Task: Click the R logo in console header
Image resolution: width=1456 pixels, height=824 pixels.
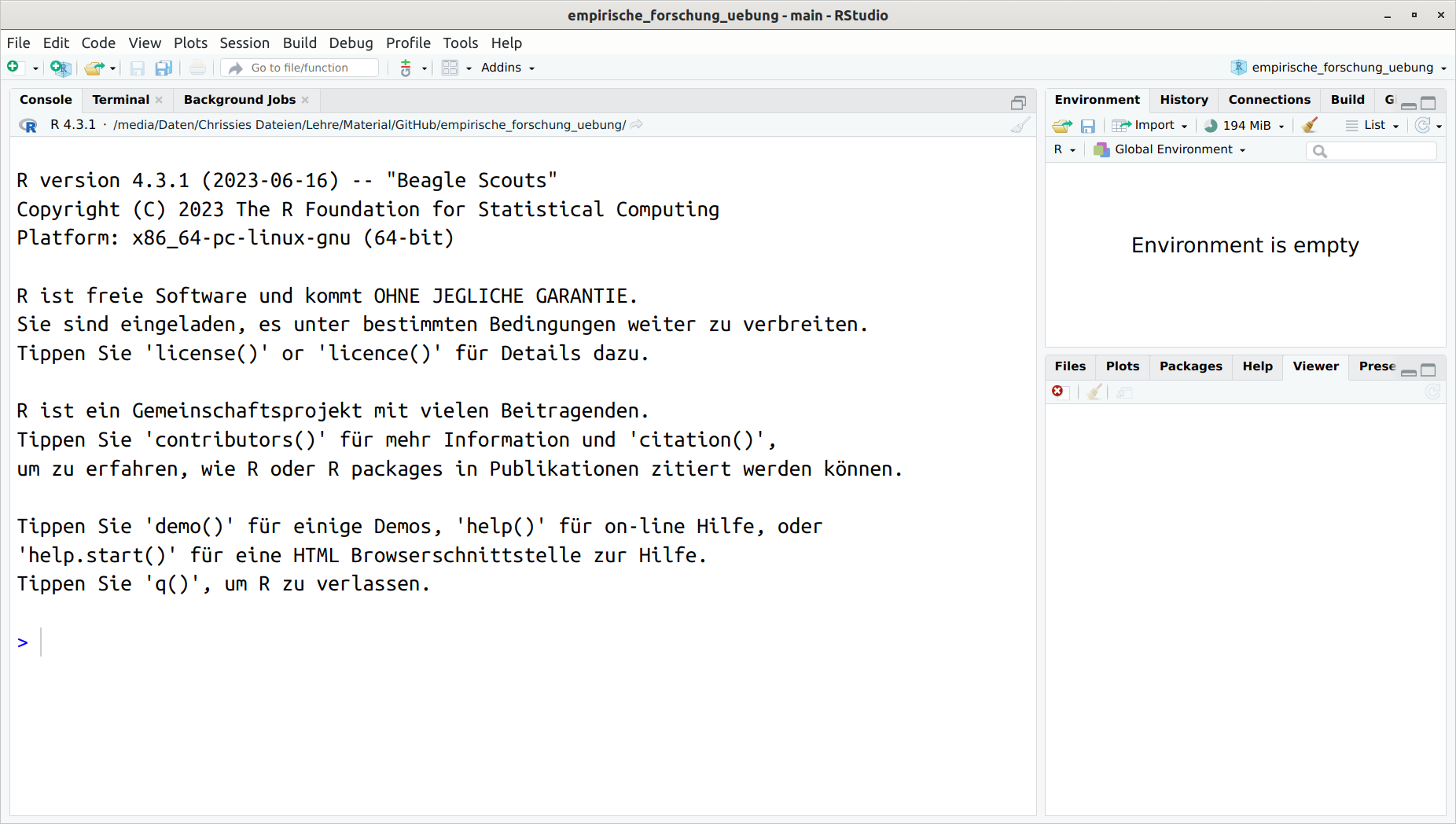Action: click(x=28, y=125)
